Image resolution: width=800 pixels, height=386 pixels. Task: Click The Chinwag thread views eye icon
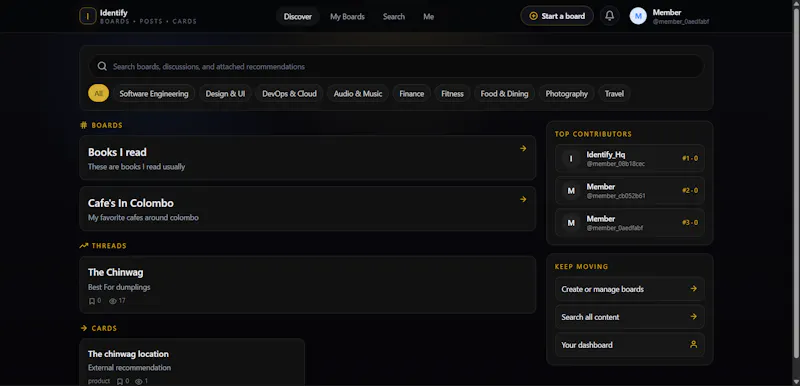pyautogui.click(x=113, y=301)
